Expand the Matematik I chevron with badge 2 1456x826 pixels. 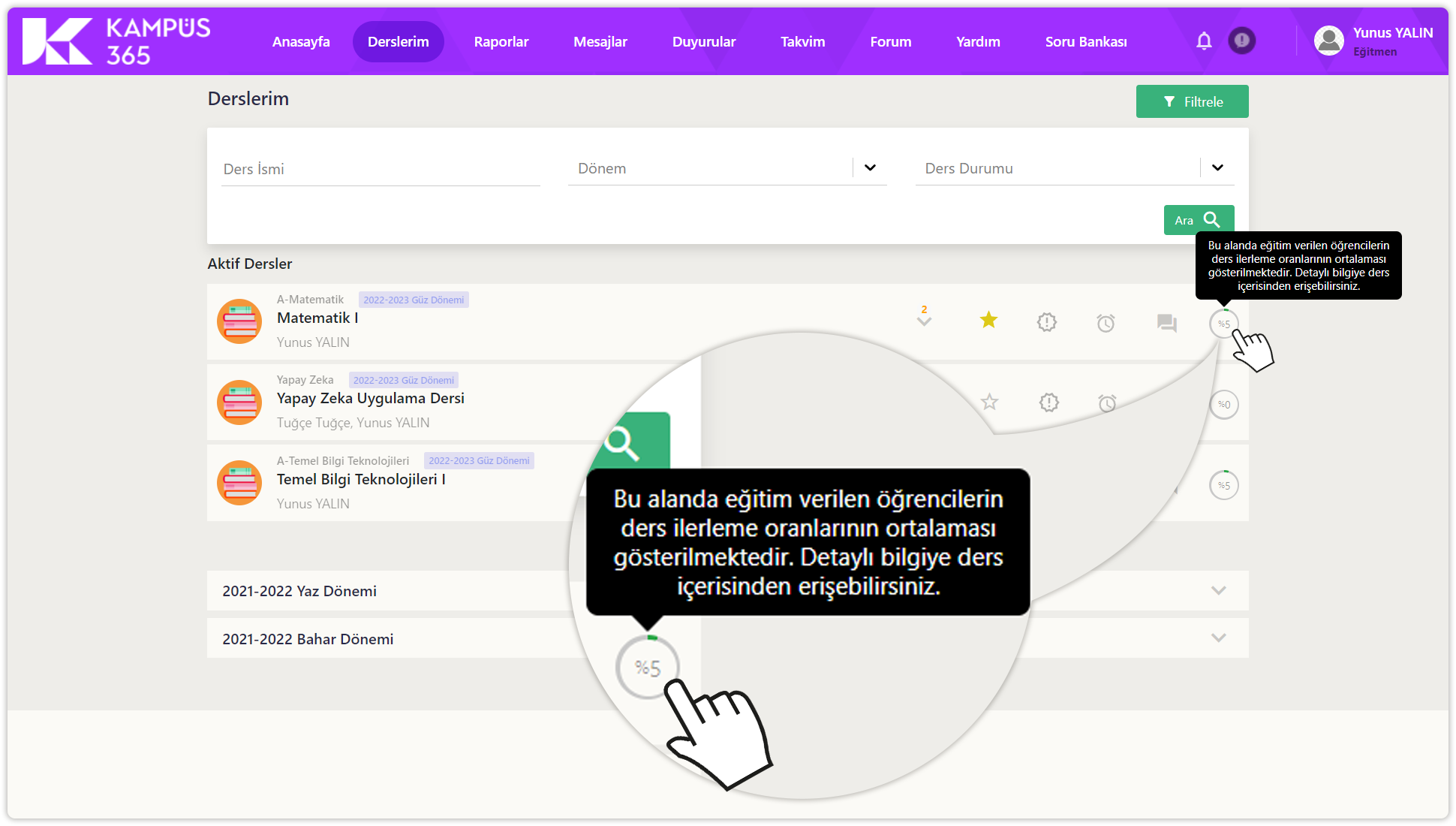(924, 321)
